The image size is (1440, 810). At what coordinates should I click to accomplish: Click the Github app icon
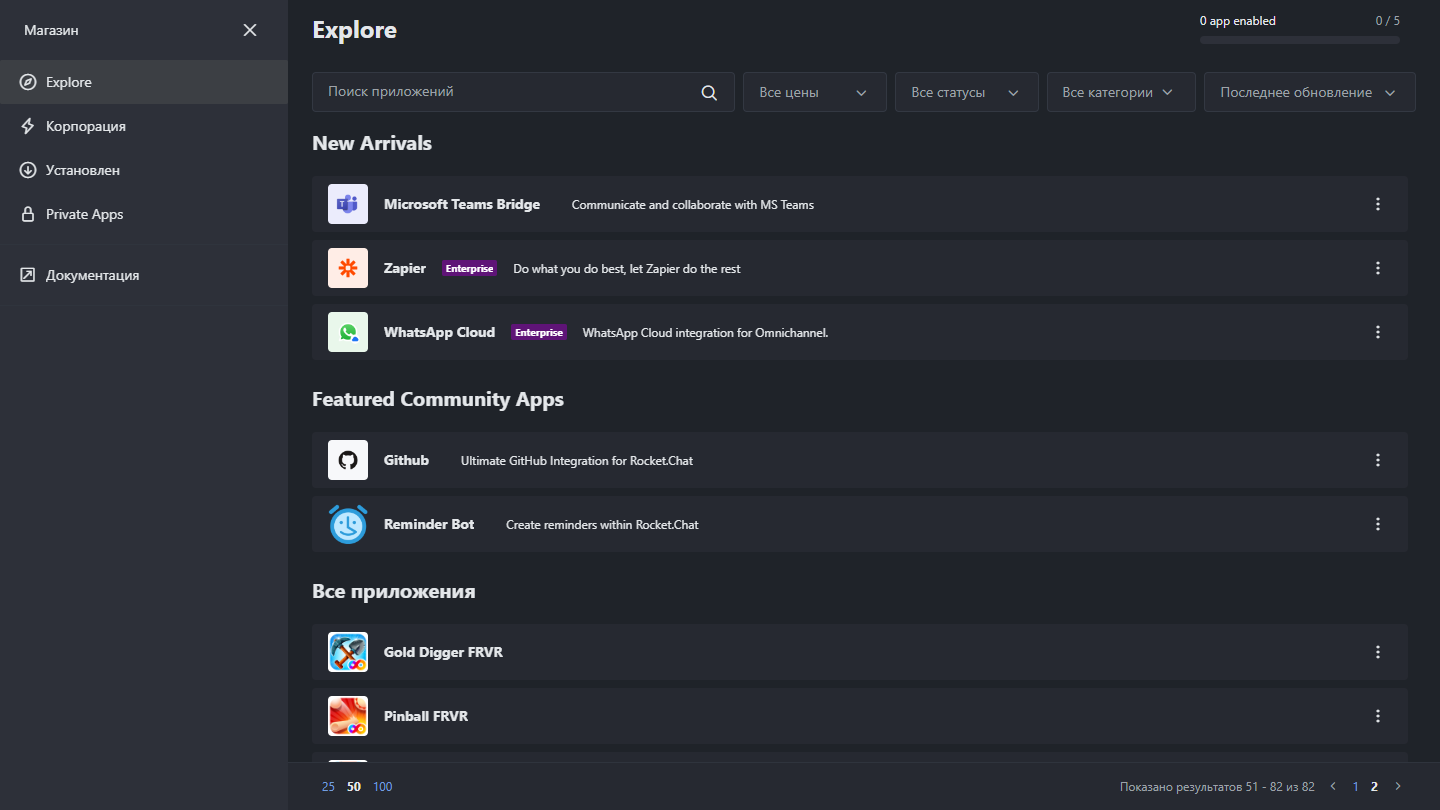[x=348, y=460]
